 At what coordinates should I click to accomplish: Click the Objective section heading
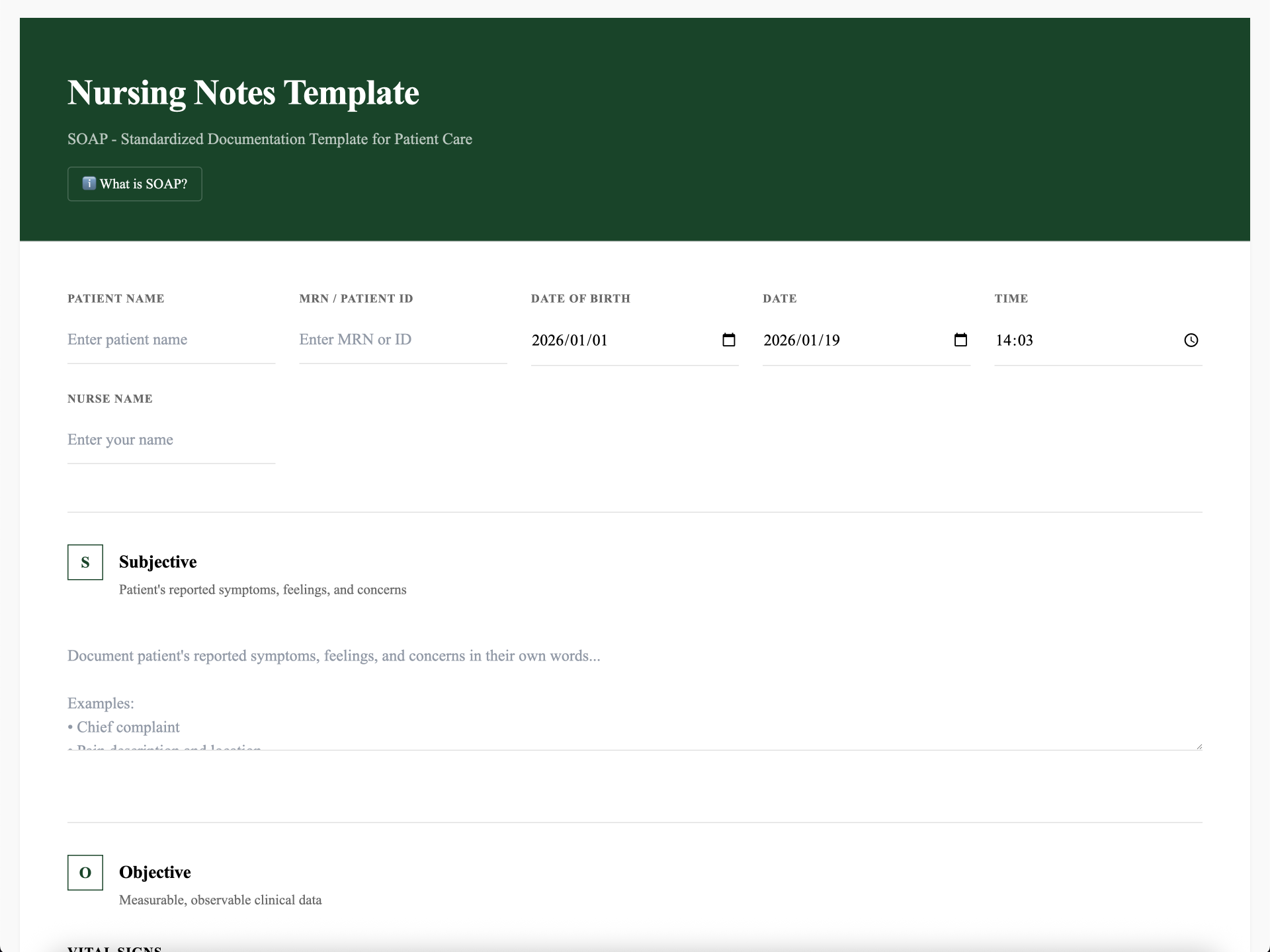click(x=155, y=873)
